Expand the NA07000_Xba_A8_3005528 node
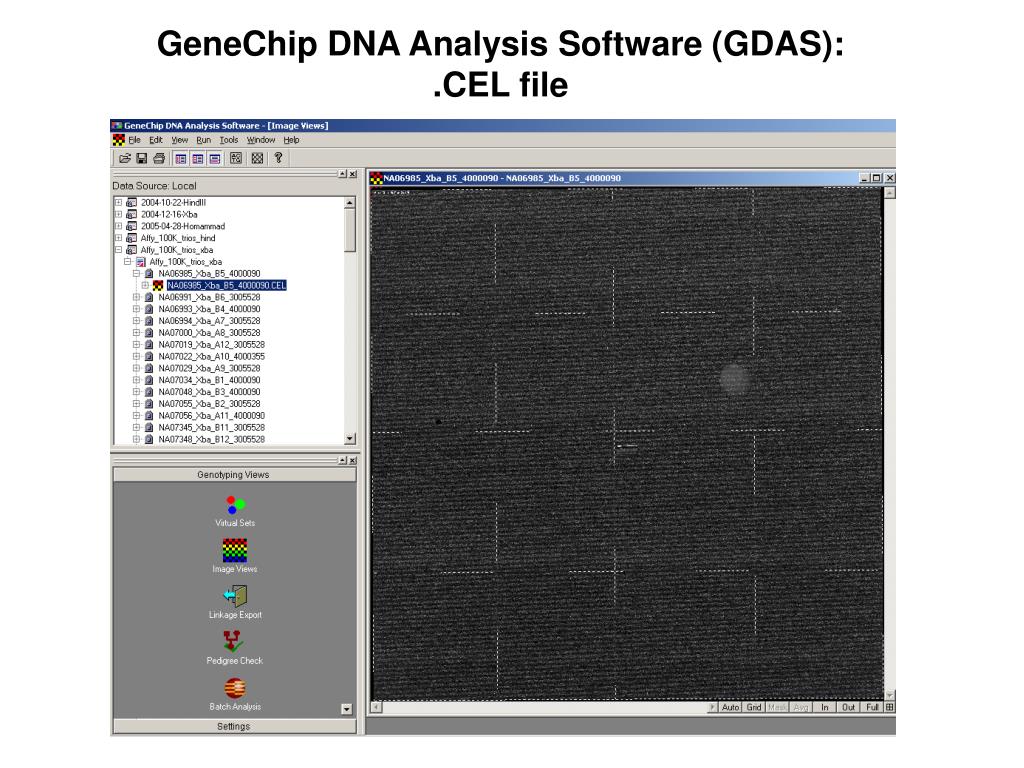 click(x=136, y=332)
